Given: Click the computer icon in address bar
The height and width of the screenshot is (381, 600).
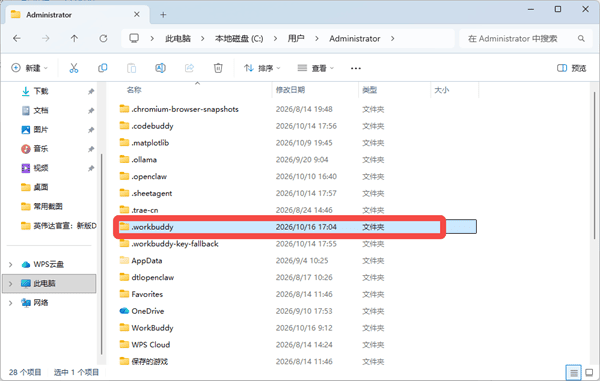Looking at the screenshot, I should pyautogui.click(x=134, y=38).
